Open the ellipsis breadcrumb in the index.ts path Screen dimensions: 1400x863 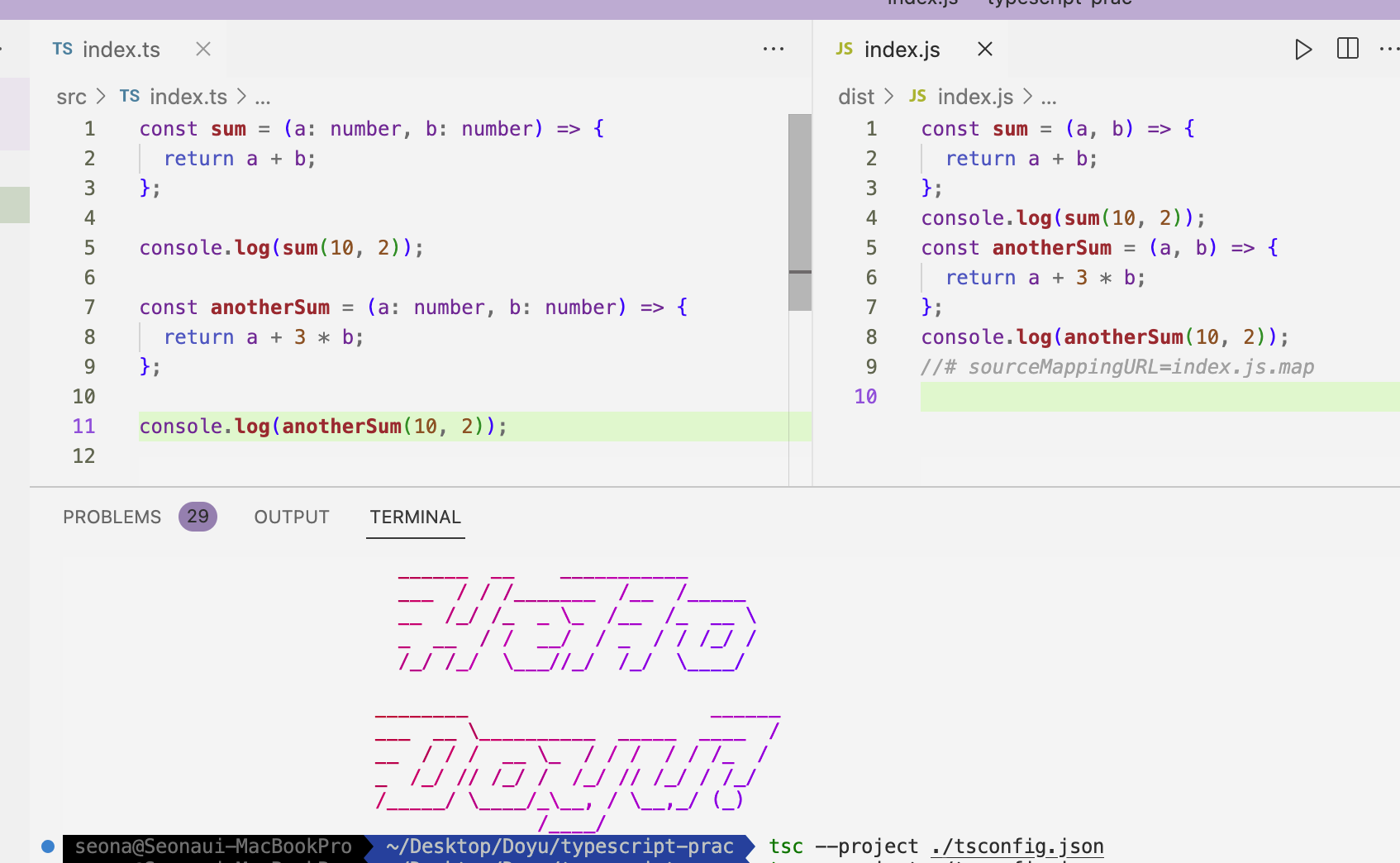[x=263, y=98]
